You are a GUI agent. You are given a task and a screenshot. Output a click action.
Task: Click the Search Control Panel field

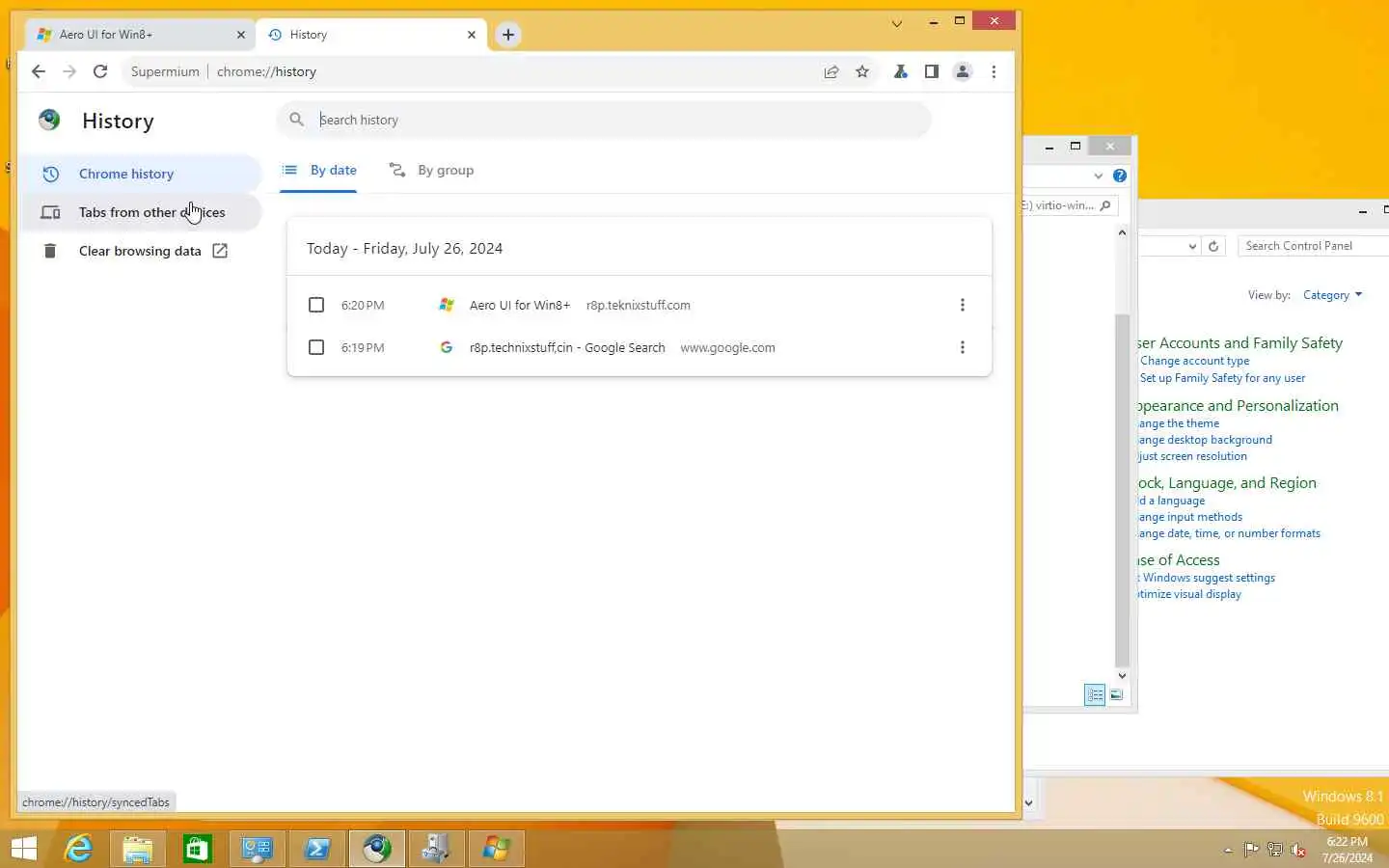[1313, 246]
